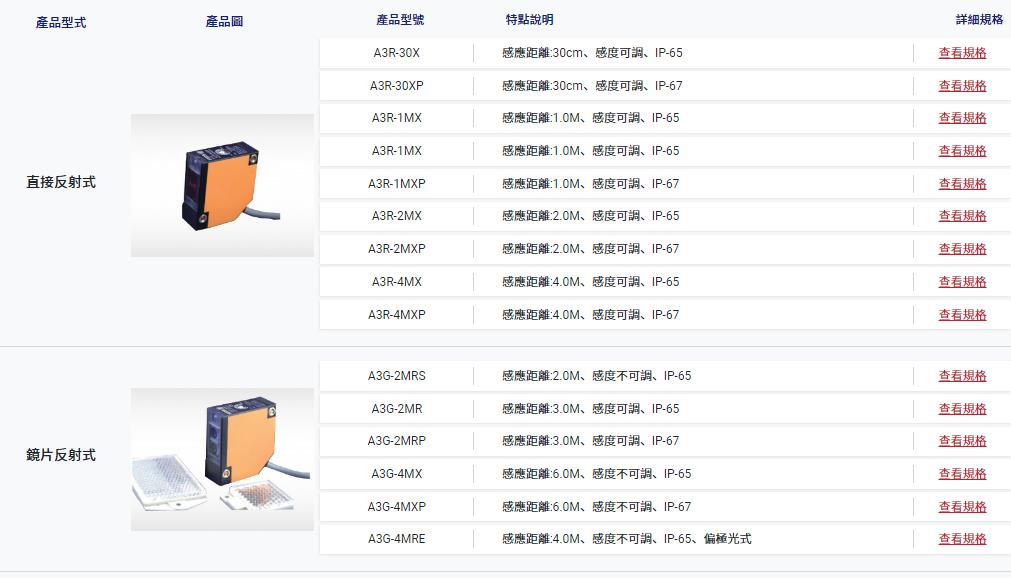Click the 1.0M IP-67 description for A3R-1MXP
The width and height of the screenshot is (1011, 578).
click(591, 184)
